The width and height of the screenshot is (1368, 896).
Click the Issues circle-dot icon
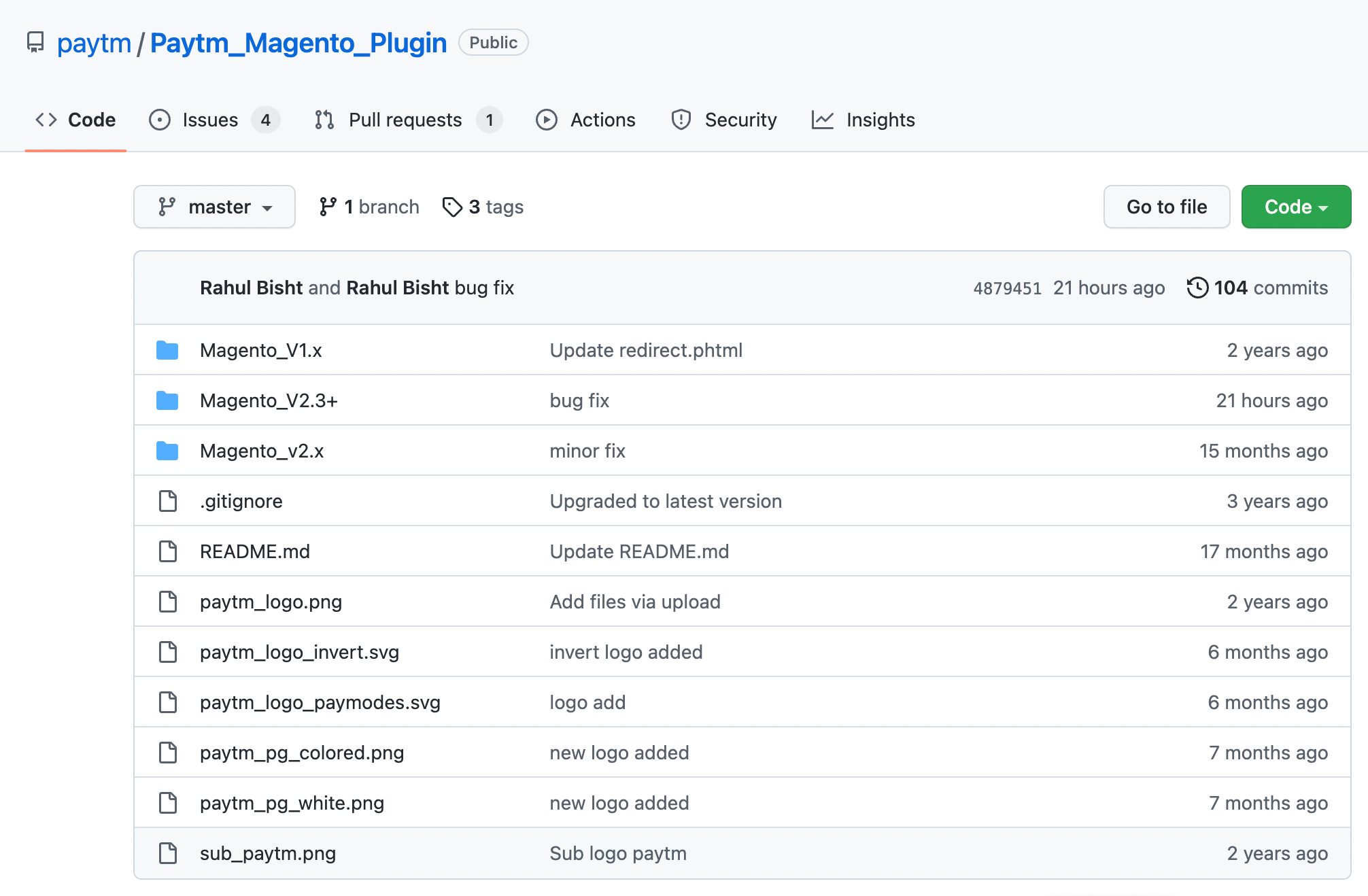[x=160, y=120]
